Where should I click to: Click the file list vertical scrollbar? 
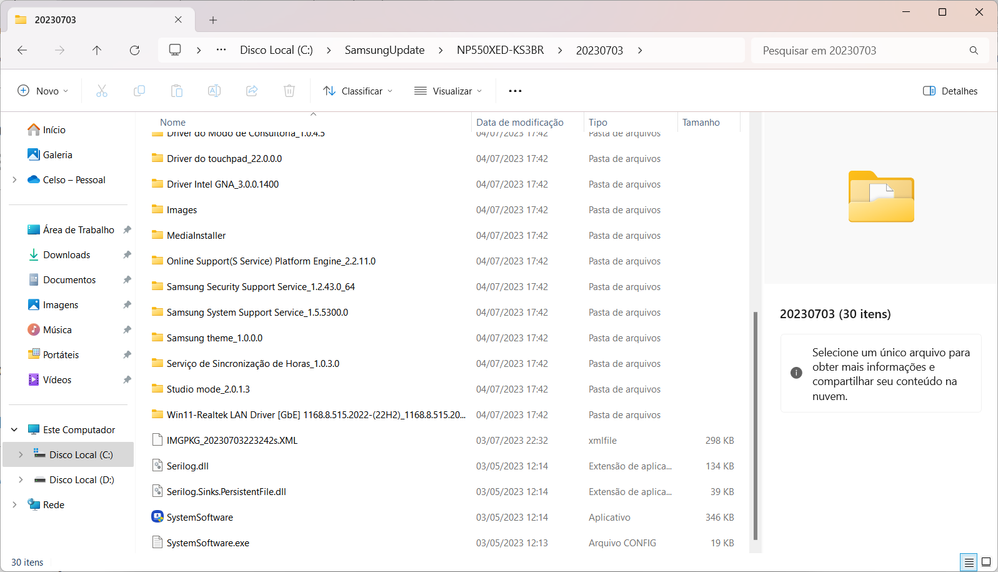756,425
